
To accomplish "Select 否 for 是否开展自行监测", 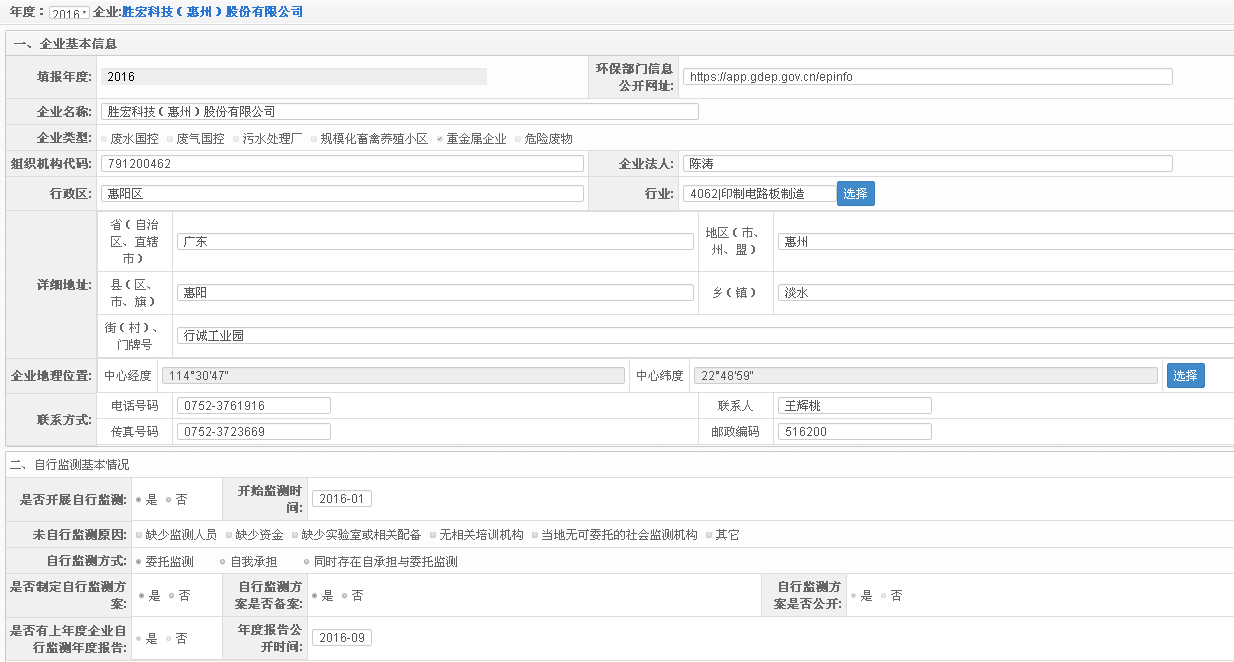I will coord(169,499).
